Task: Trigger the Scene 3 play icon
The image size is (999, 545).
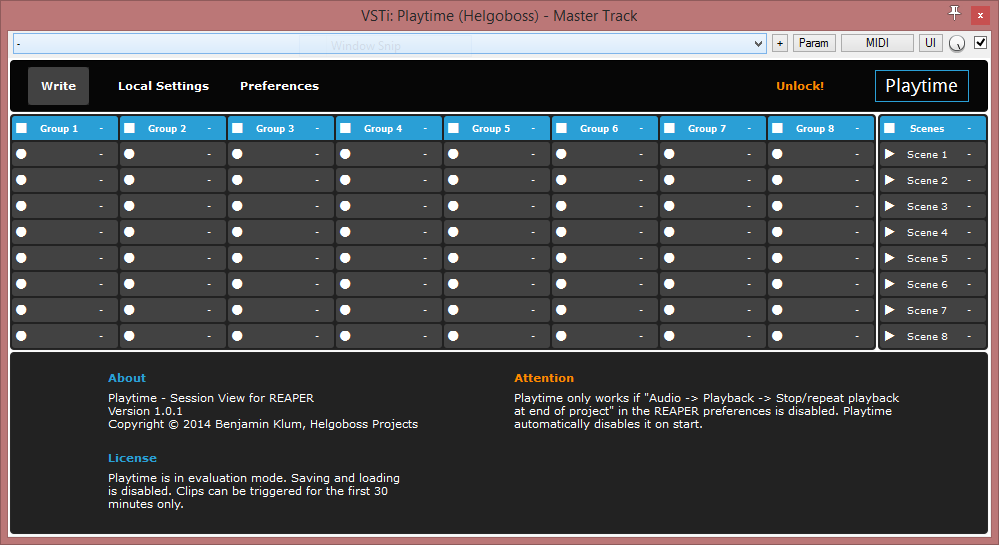Action: [889, 207]
